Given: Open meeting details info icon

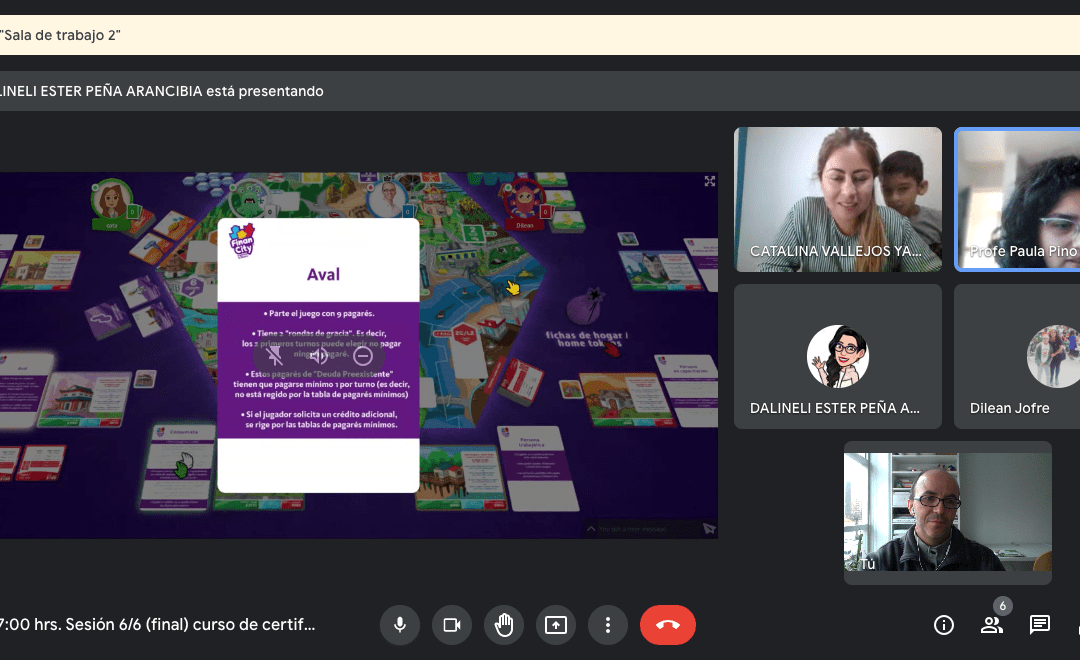Looking at the screenshot, I should [x=944, y=625].
